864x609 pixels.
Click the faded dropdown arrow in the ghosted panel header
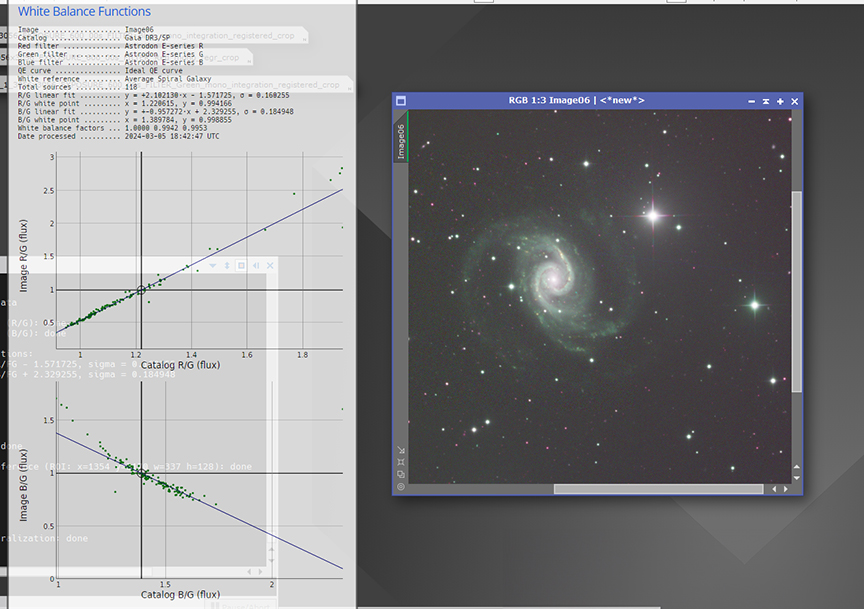[213, 266]
